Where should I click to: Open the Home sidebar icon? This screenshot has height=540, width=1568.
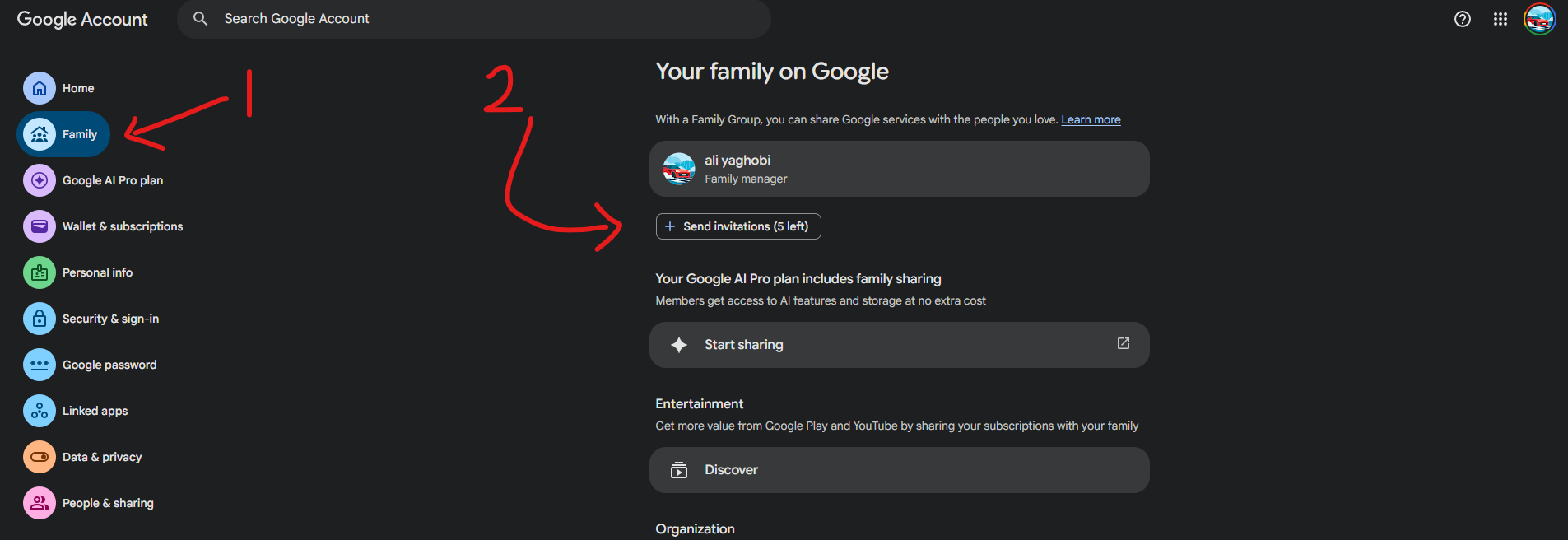[40, 88]
